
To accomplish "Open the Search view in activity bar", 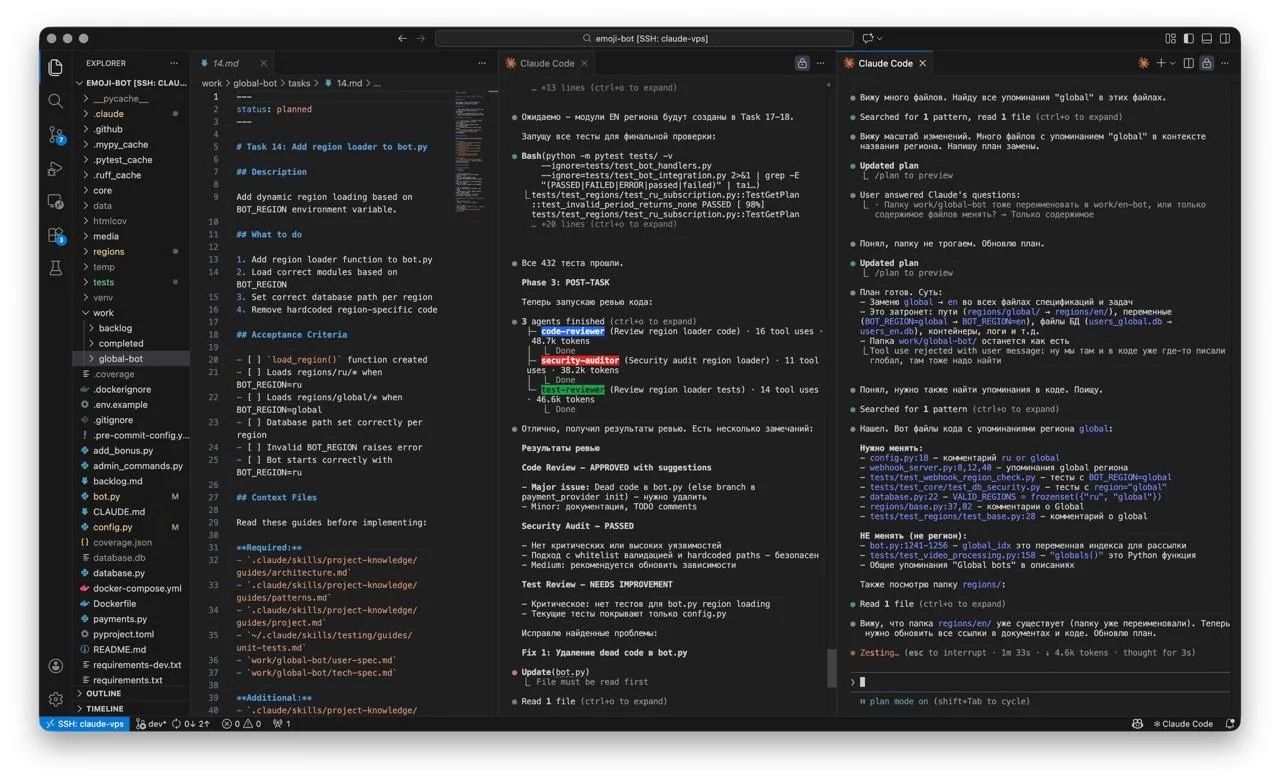I will [x=56, y=101].
